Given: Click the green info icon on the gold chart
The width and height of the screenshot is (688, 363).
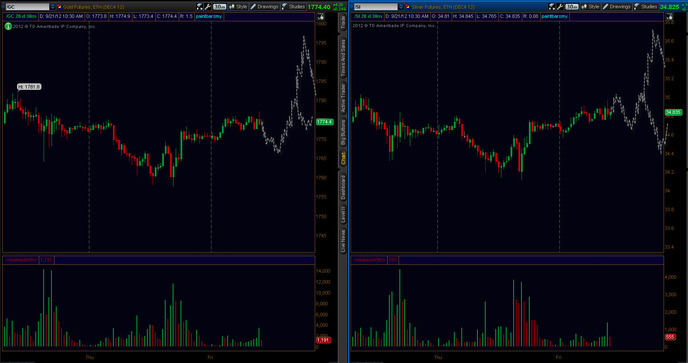Looking at the screenshot, I should tap(8, 26).
